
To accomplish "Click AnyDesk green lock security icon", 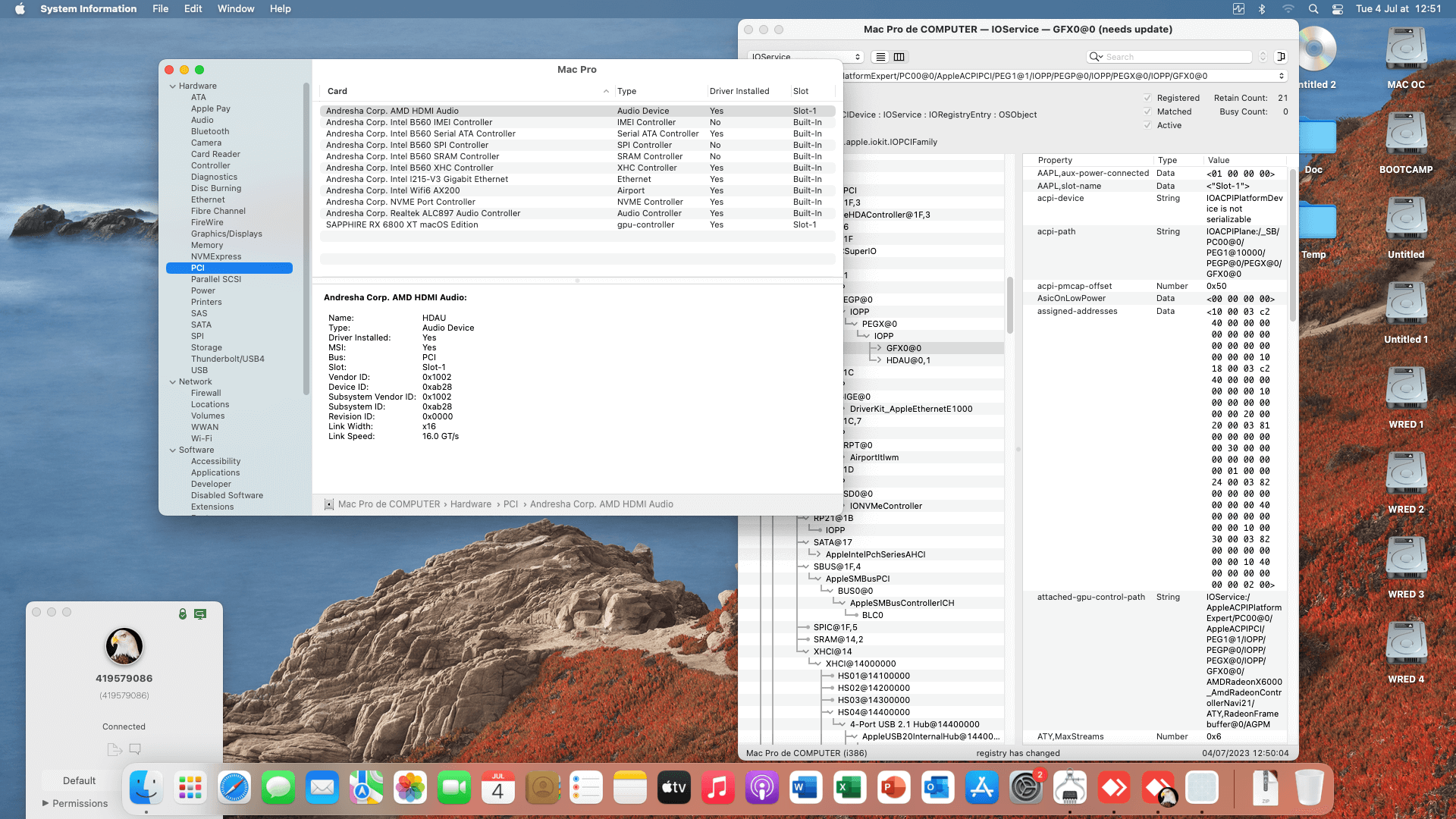I will click(x=182, y=613).
